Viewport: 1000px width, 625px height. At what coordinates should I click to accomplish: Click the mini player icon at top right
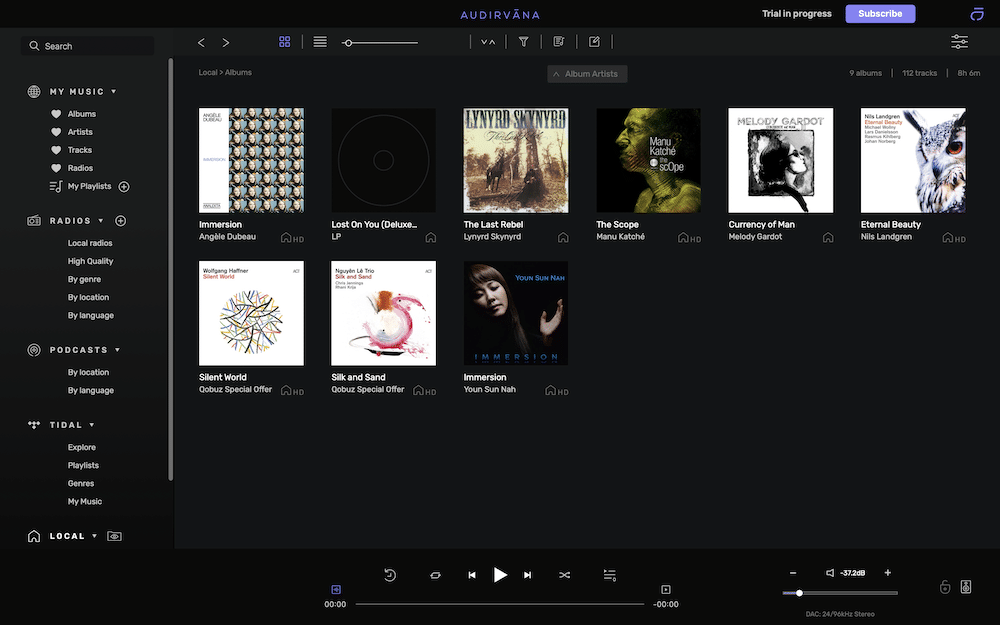pyautogui.click(x=977, y=14)
